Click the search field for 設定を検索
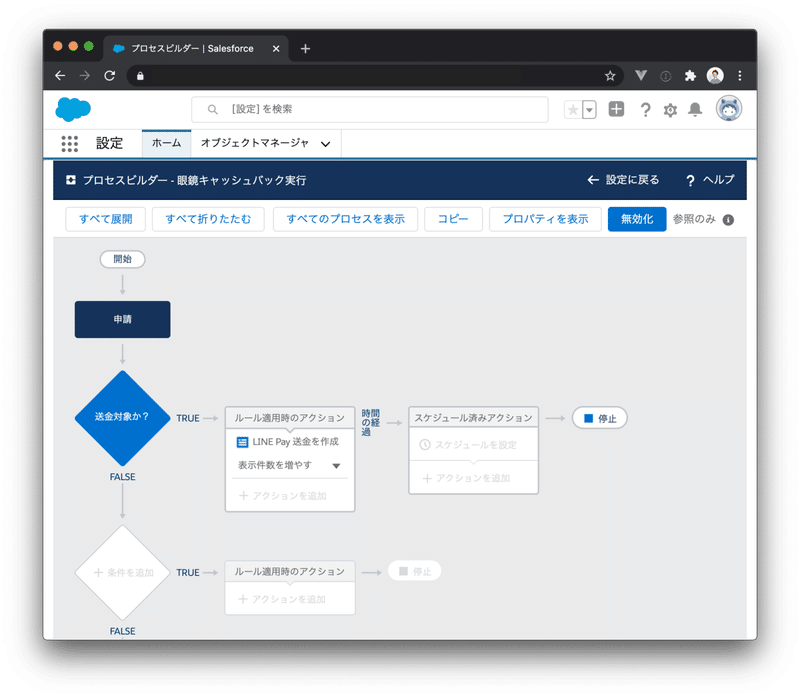This screenshot has height=697, width=800. pyautogui.click(x=370, y=109)
